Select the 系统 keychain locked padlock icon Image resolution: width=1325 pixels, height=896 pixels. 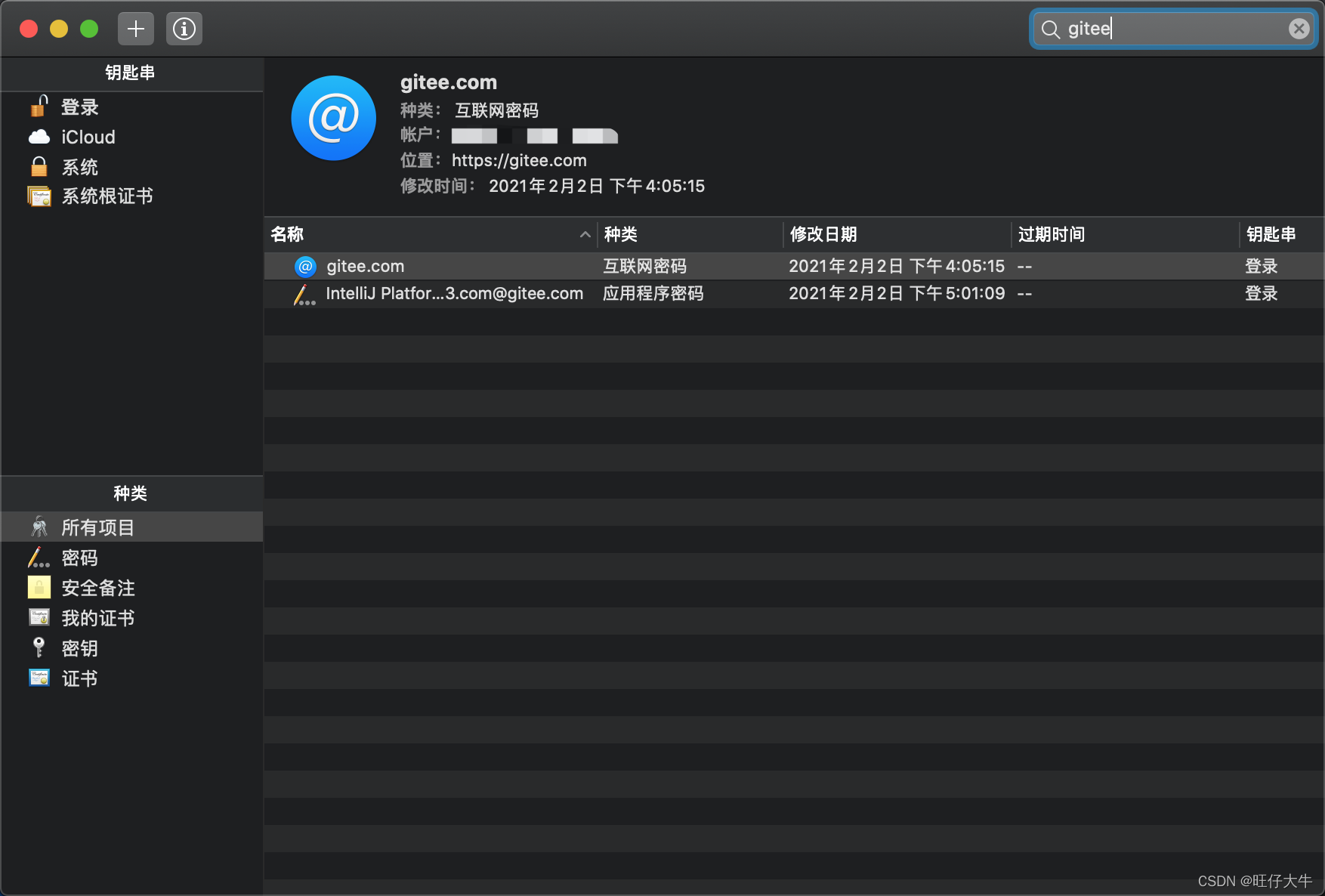[39, 166]
